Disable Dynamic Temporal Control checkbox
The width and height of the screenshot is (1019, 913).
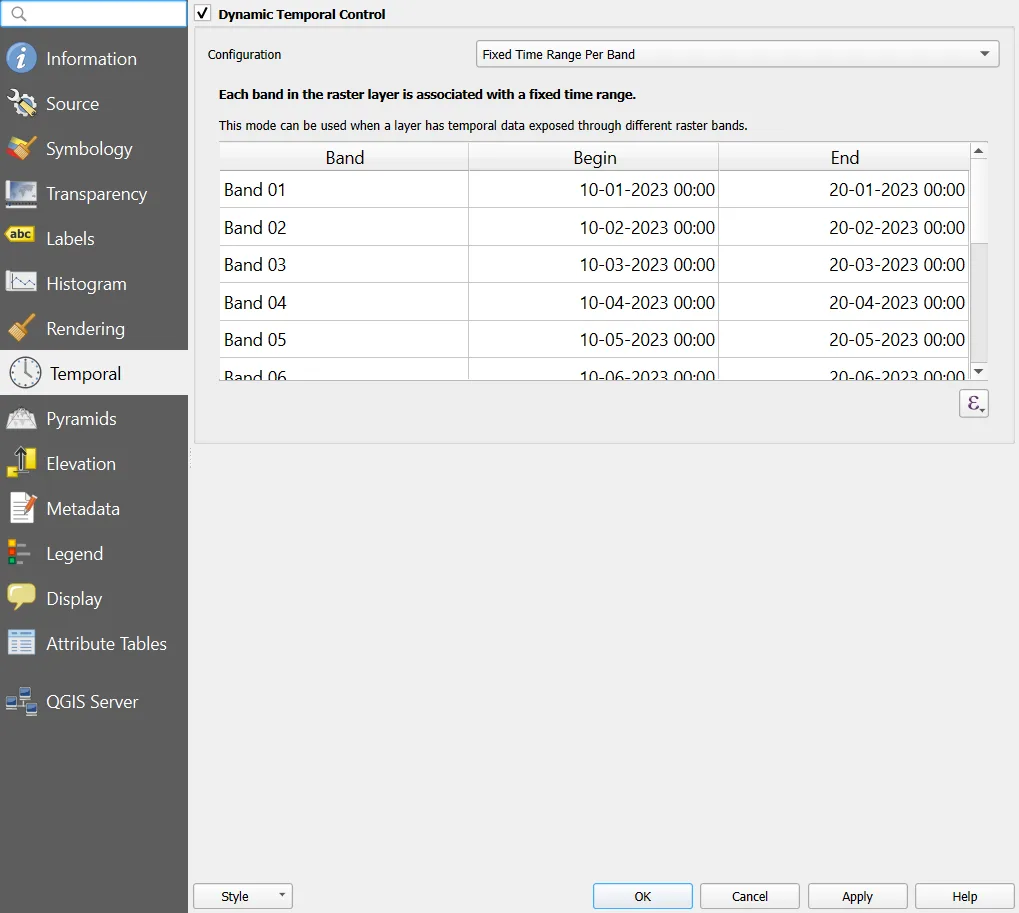(x=203, y=13)
